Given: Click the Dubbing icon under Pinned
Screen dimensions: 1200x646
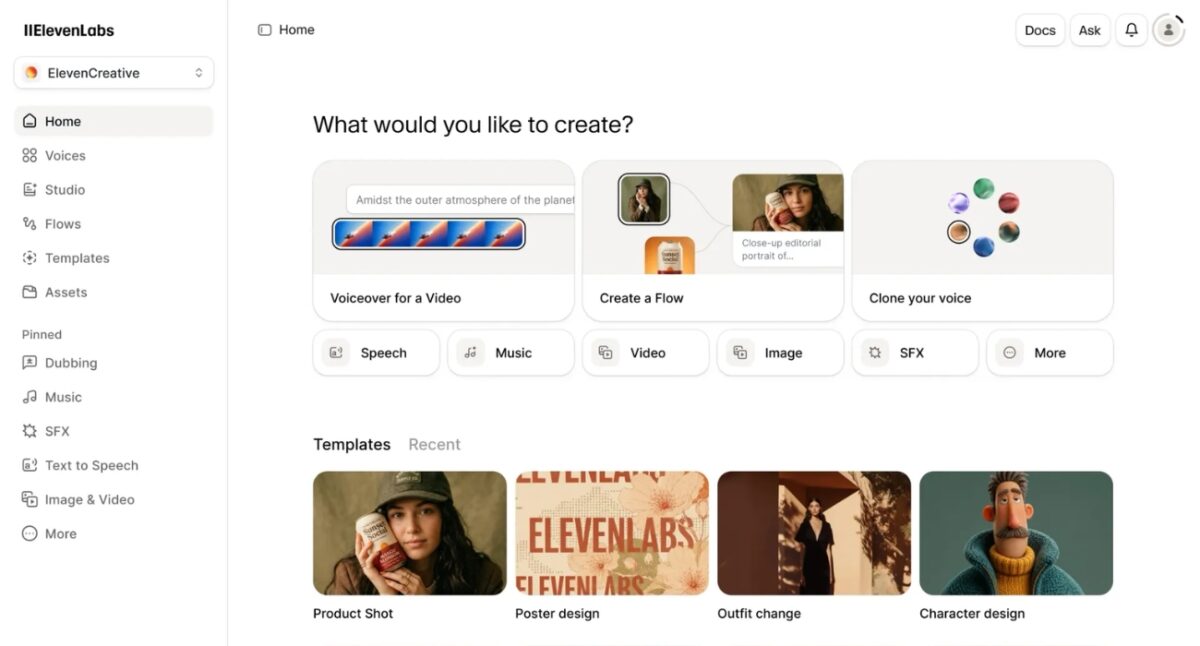Looking at the screenshot, I should 29,363.
